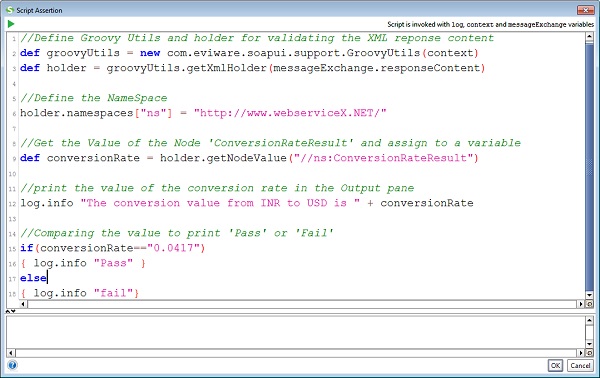
Task: Click the corner icon beside the editor horizontal scrollbar
Action: pos(590,304)
